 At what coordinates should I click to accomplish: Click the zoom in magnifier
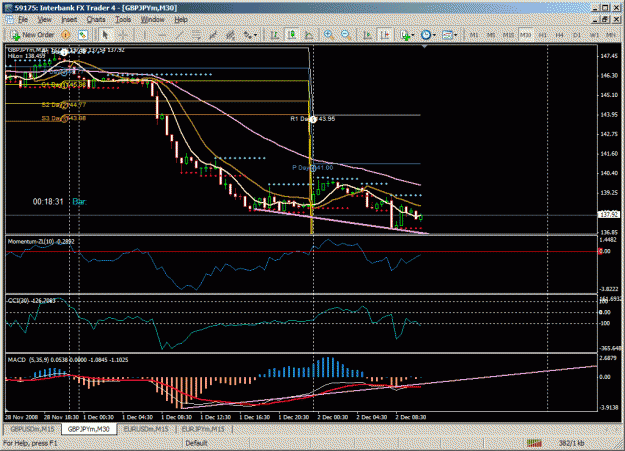[x=329, y=35]
